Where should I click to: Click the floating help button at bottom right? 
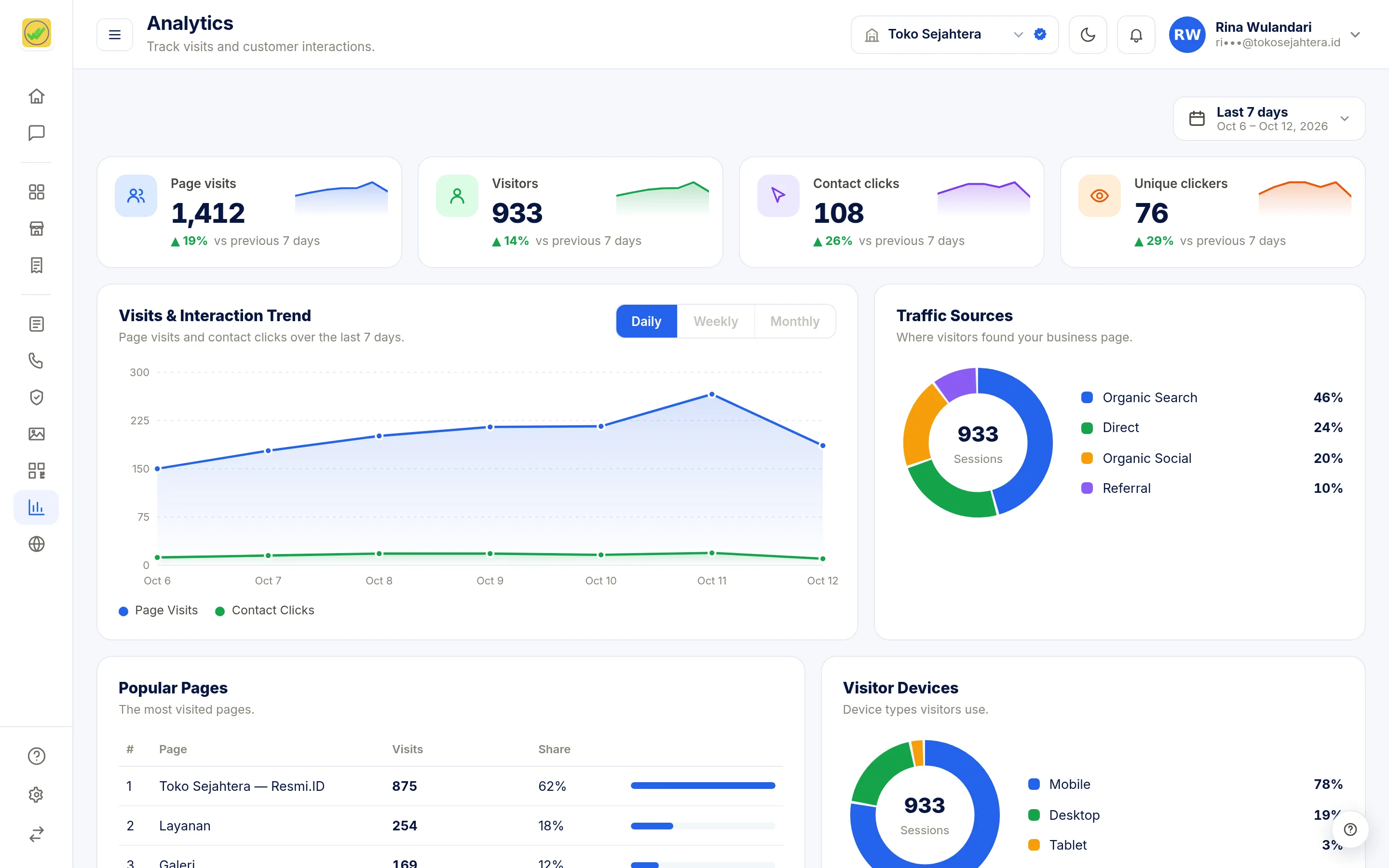(1350, 829)
